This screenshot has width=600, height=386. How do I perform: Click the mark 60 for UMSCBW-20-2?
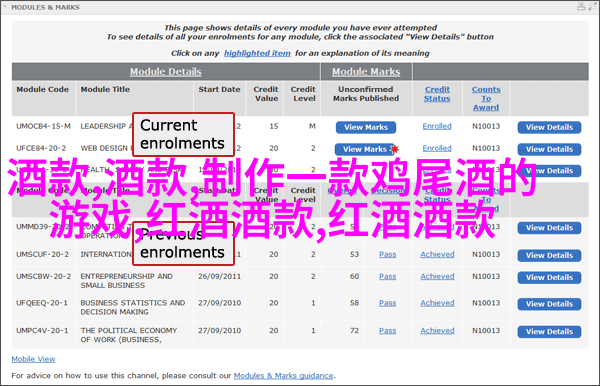(x=354, y=276)
